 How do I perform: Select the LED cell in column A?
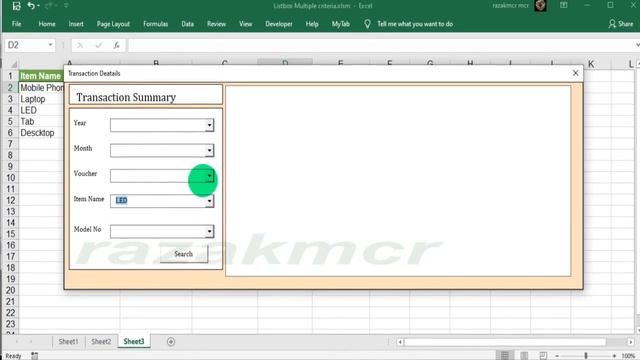click(41, 110)
